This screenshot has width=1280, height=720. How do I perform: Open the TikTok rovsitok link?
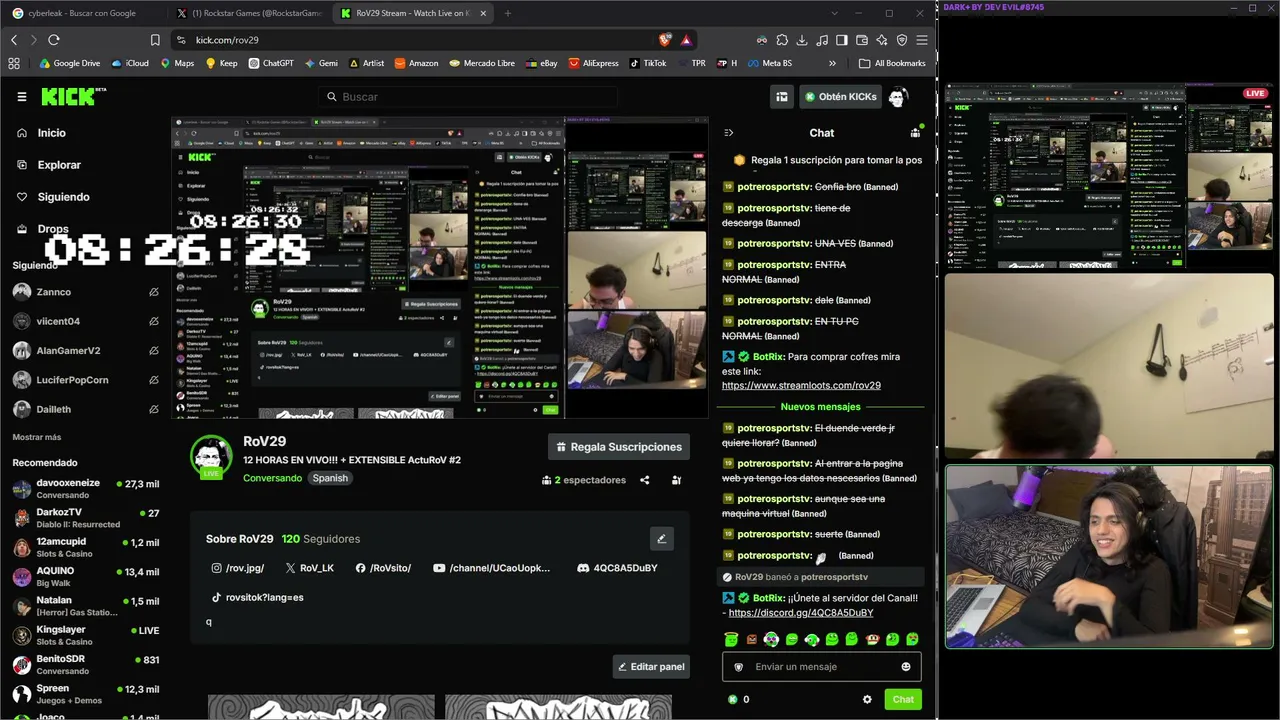tap(257, 598)
